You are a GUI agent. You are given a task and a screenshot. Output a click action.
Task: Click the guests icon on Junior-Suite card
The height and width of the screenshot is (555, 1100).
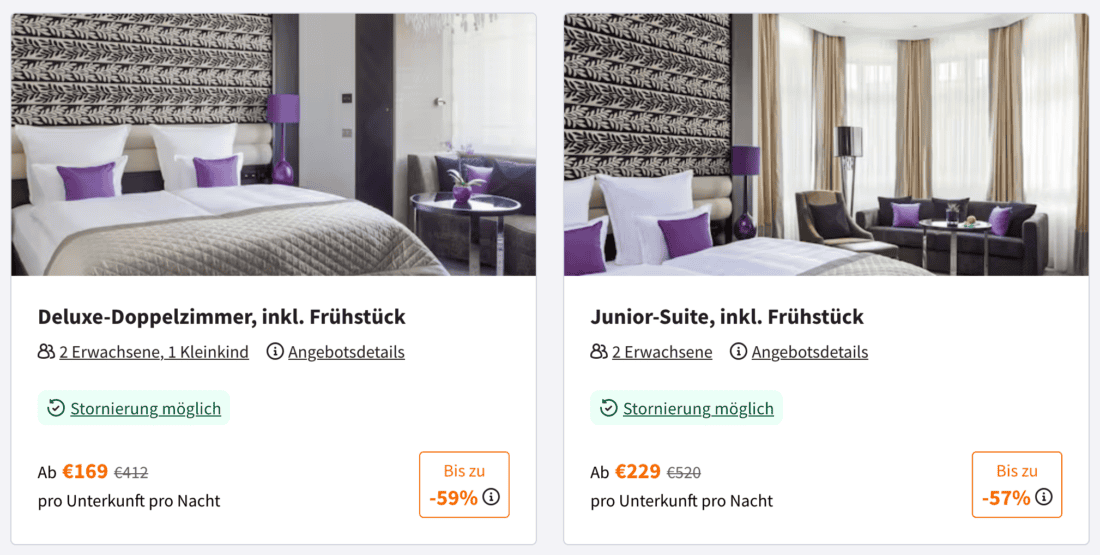click(x=599, y=352)
